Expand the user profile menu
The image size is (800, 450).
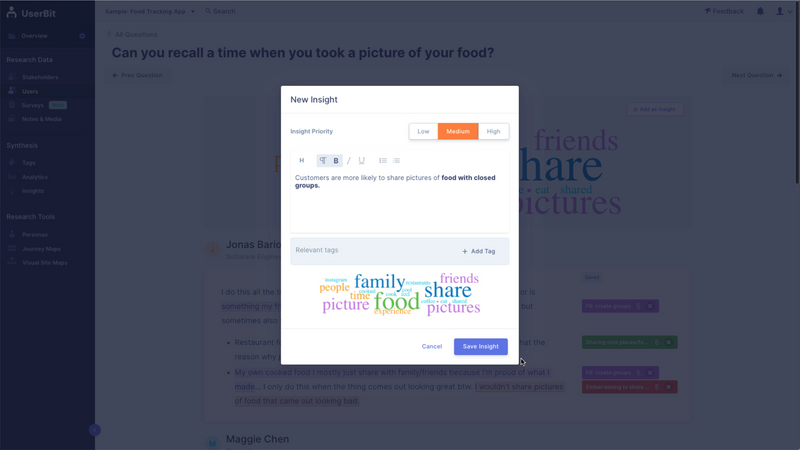tap(784, 11)
